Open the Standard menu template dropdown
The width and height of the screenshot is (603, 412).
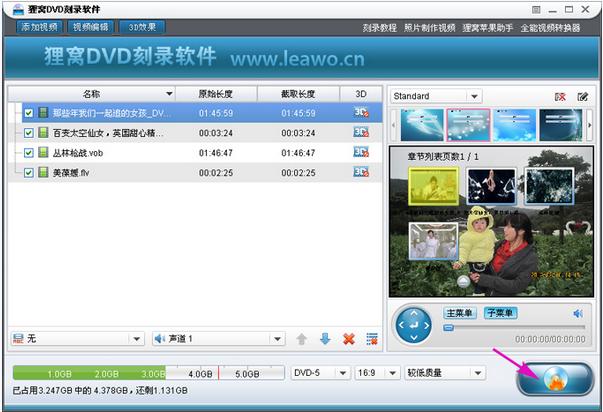[x=435, y=96]
